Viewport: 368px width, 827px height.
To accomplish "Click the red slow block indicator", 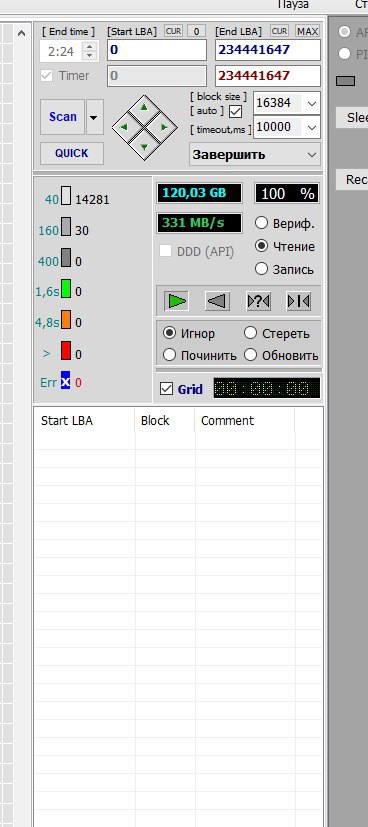I will 66,350.
